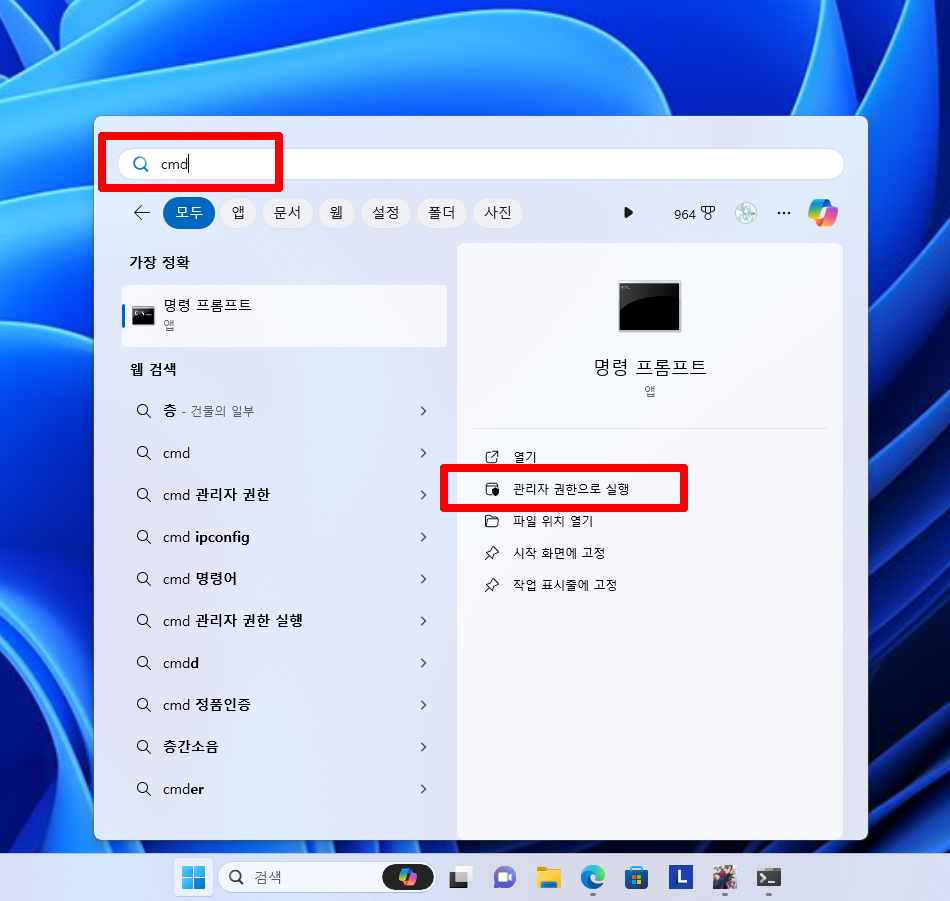Search the web for cmd 명령어

coord(200,579)
